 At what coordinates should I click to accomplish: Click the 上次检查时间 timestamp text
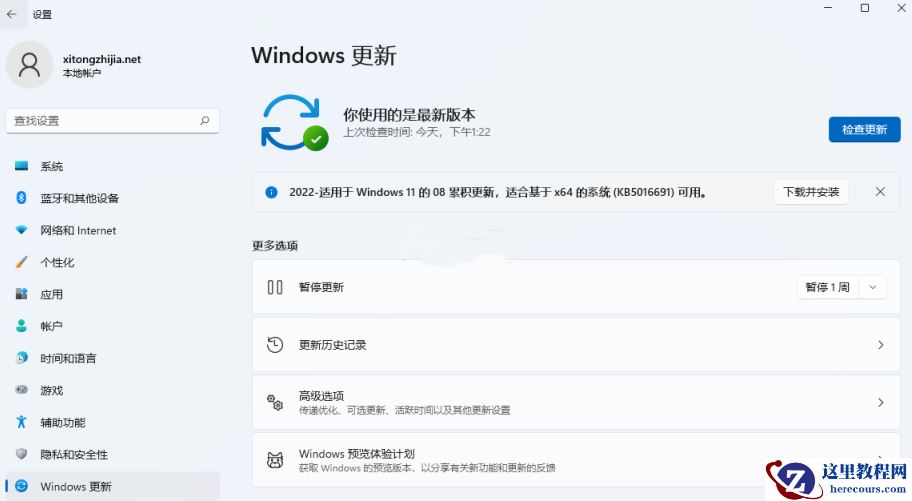click(416, 132)
